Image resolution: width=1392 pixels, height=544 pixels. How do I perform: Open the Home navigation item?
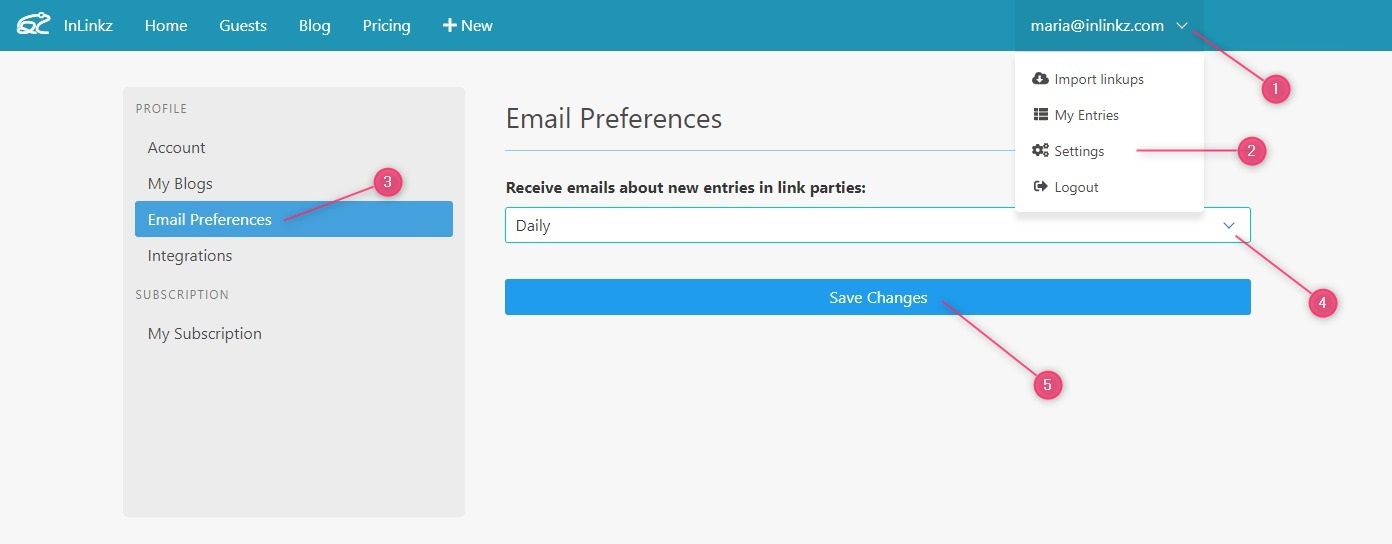(166, 25)
